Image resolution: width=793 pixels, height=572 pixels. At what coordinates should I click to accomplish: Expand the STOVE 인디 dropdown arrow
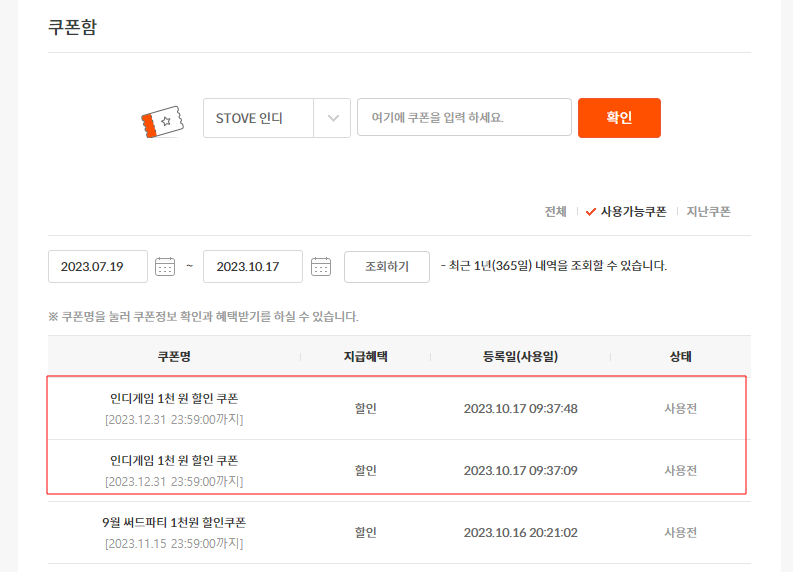[332, 118]
